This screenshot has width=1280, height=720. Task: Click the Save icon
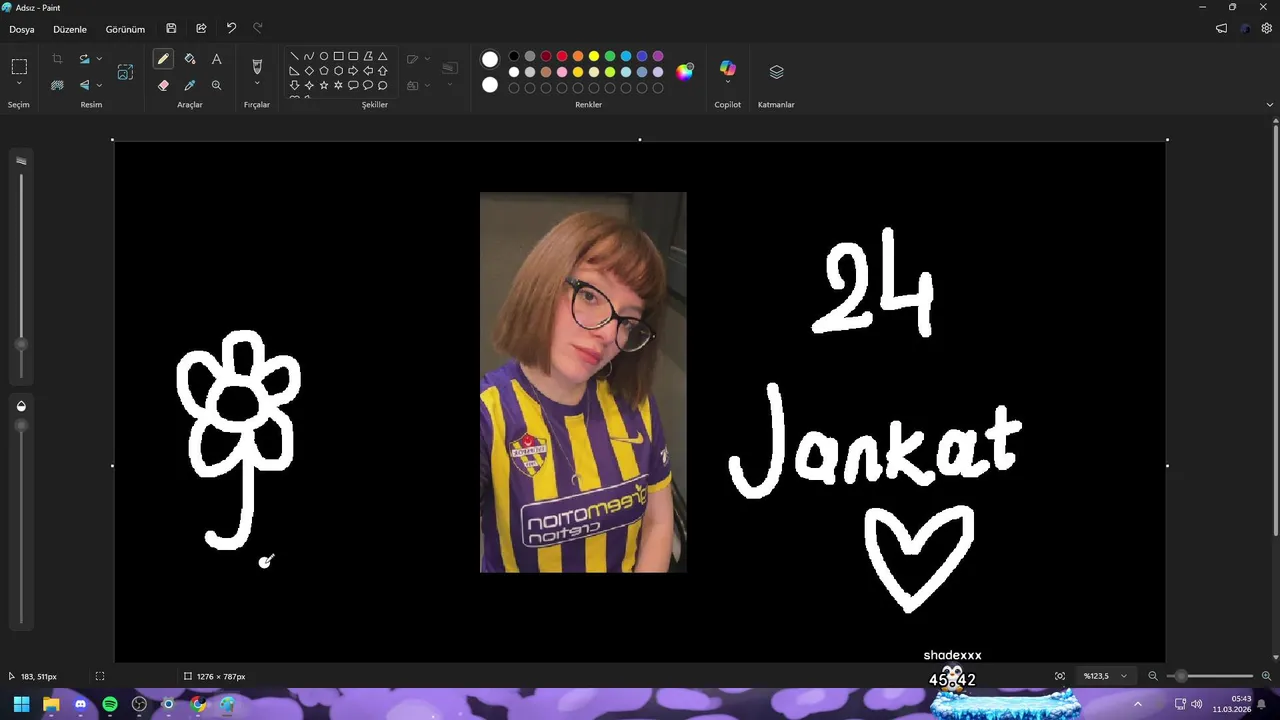coord(171,29)
